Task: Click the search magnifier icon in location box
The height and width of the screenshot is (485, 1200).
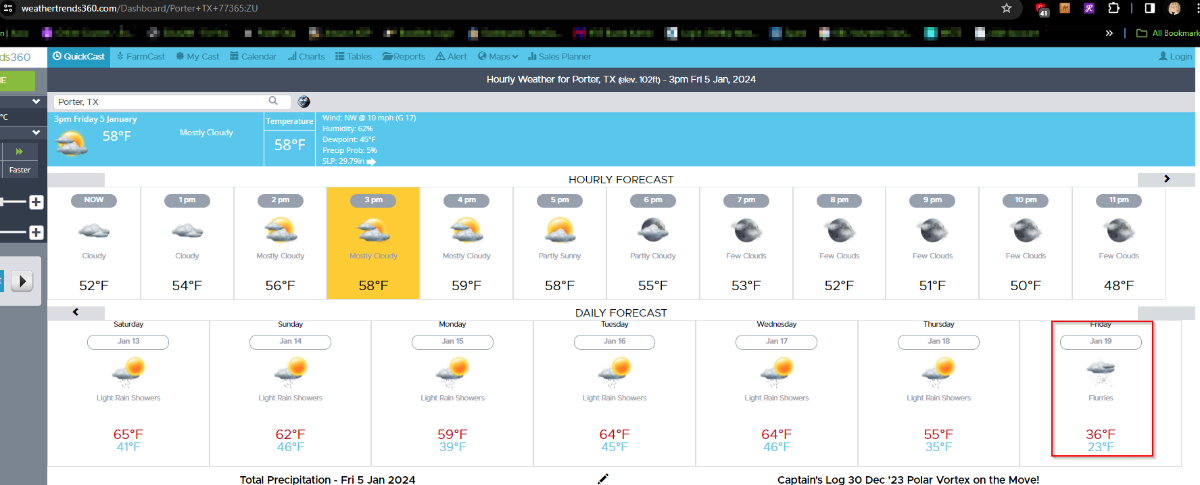Action: pos(273,101)
